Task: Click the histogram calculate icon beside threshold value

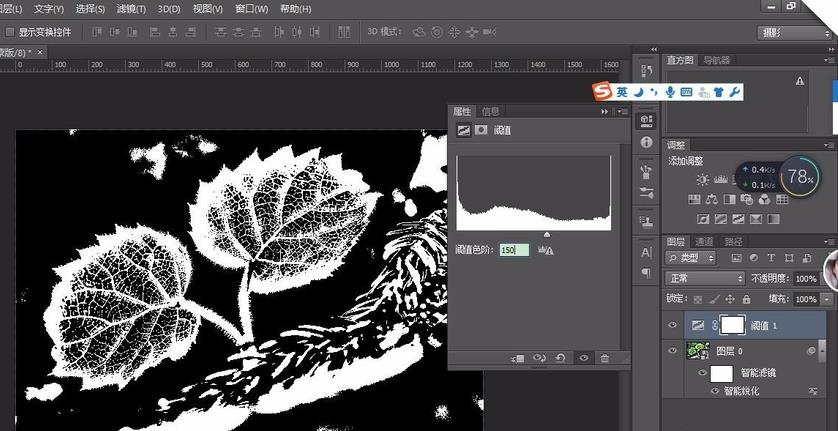Action: [546, 250]
